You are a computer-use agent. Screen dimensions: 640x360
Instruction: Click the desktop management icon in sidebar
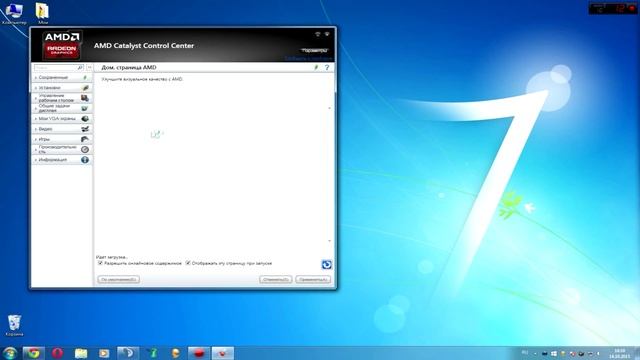[x=84, y=98]
